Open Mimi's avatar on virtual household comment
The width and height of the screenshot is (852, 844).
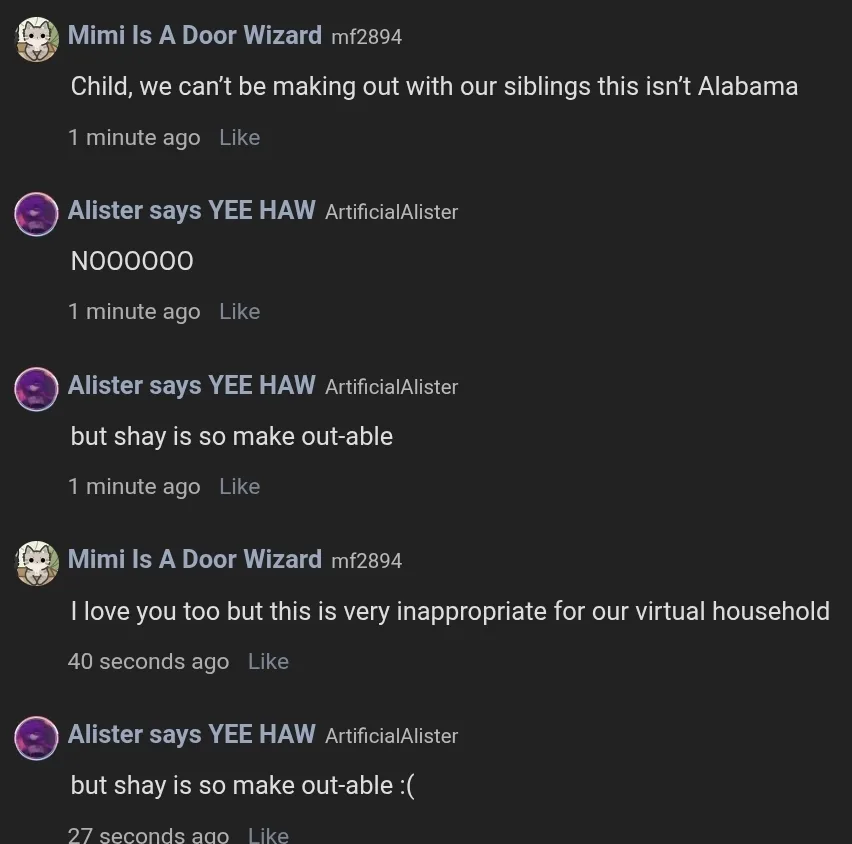click(36, 563)
